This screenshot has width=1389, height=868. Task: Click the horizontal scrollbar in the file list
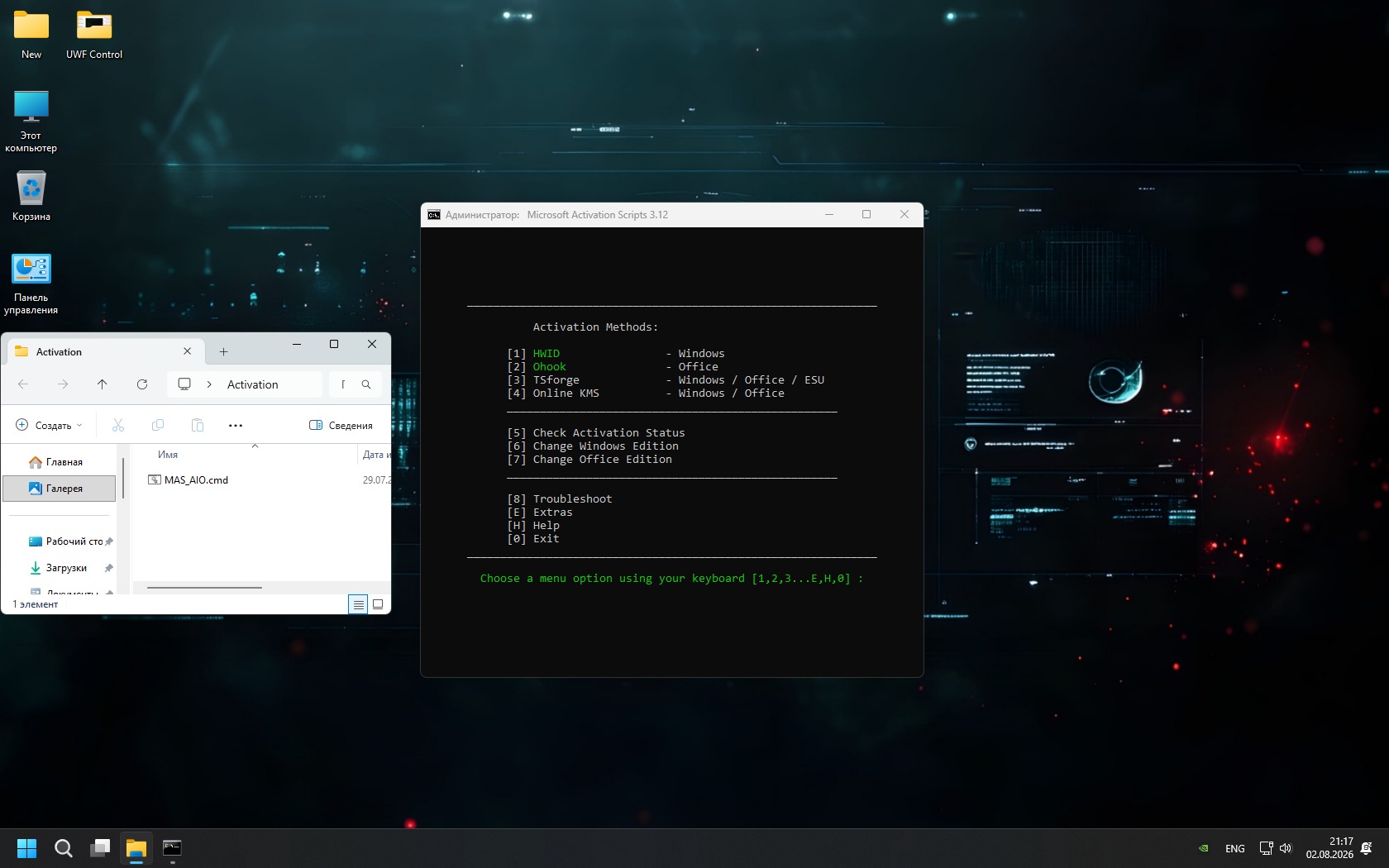[x=204, y=588]
